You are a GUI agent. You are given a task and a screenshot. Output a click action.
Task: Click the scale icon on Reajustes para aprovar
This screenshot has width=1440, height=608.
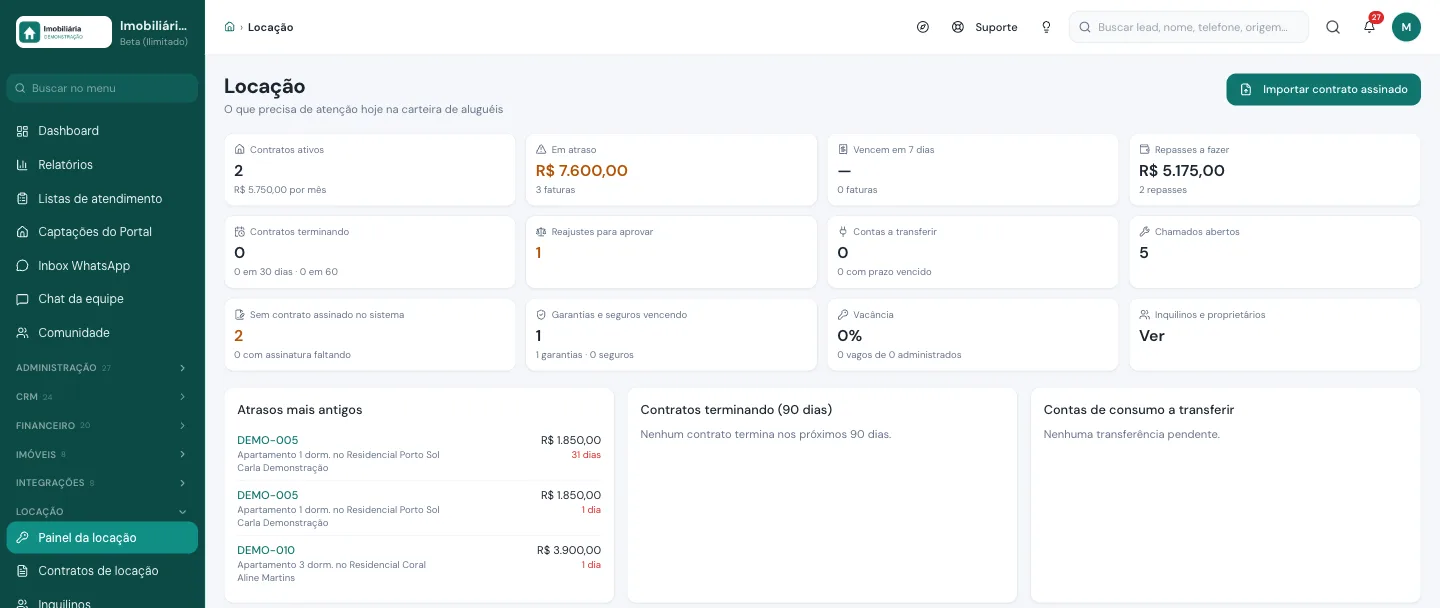[x=541, y=232]
